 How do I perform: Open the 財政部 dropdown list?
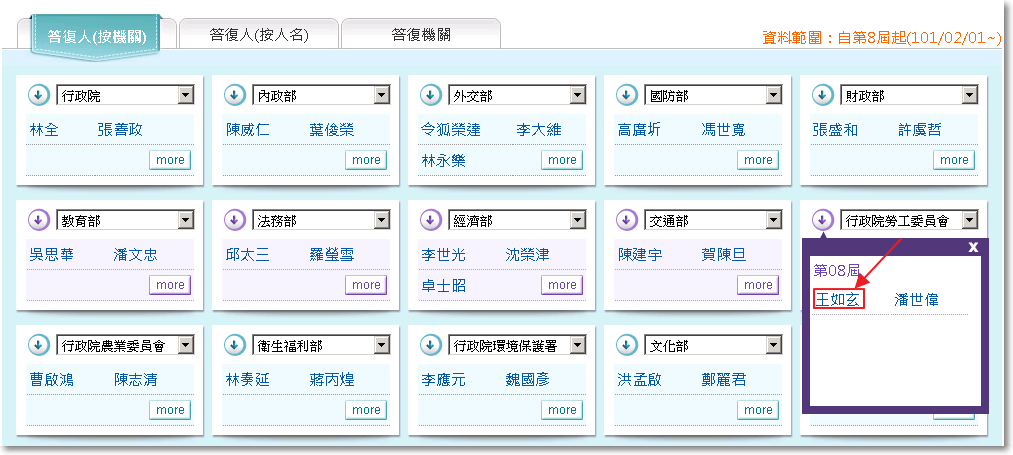tap(968, 96)
